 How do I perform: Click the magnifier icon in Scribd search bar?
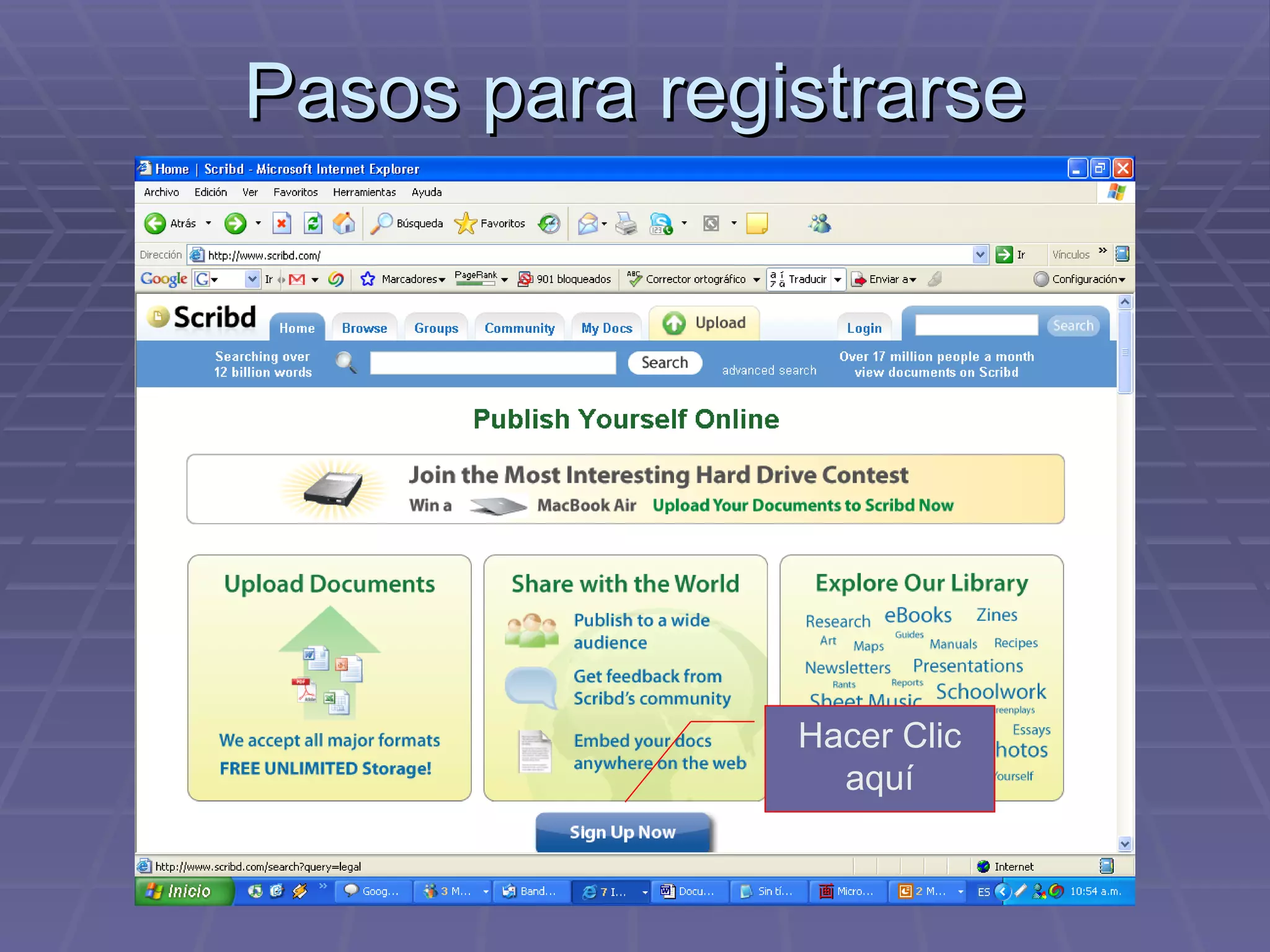(x=346, y=362)
